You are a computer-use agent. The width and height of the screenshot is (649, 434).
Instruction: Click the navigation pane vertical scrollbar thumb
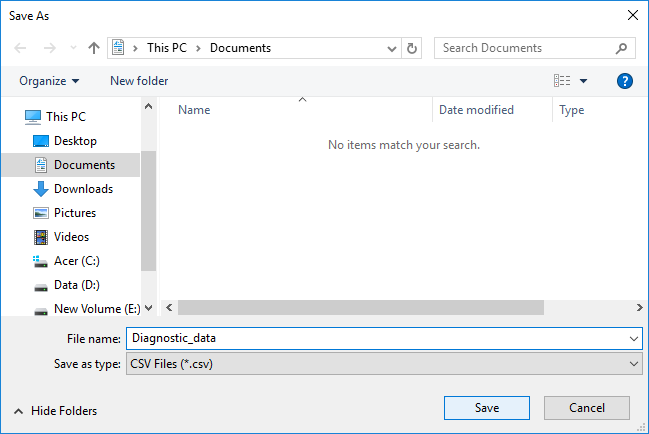[149, 211]
